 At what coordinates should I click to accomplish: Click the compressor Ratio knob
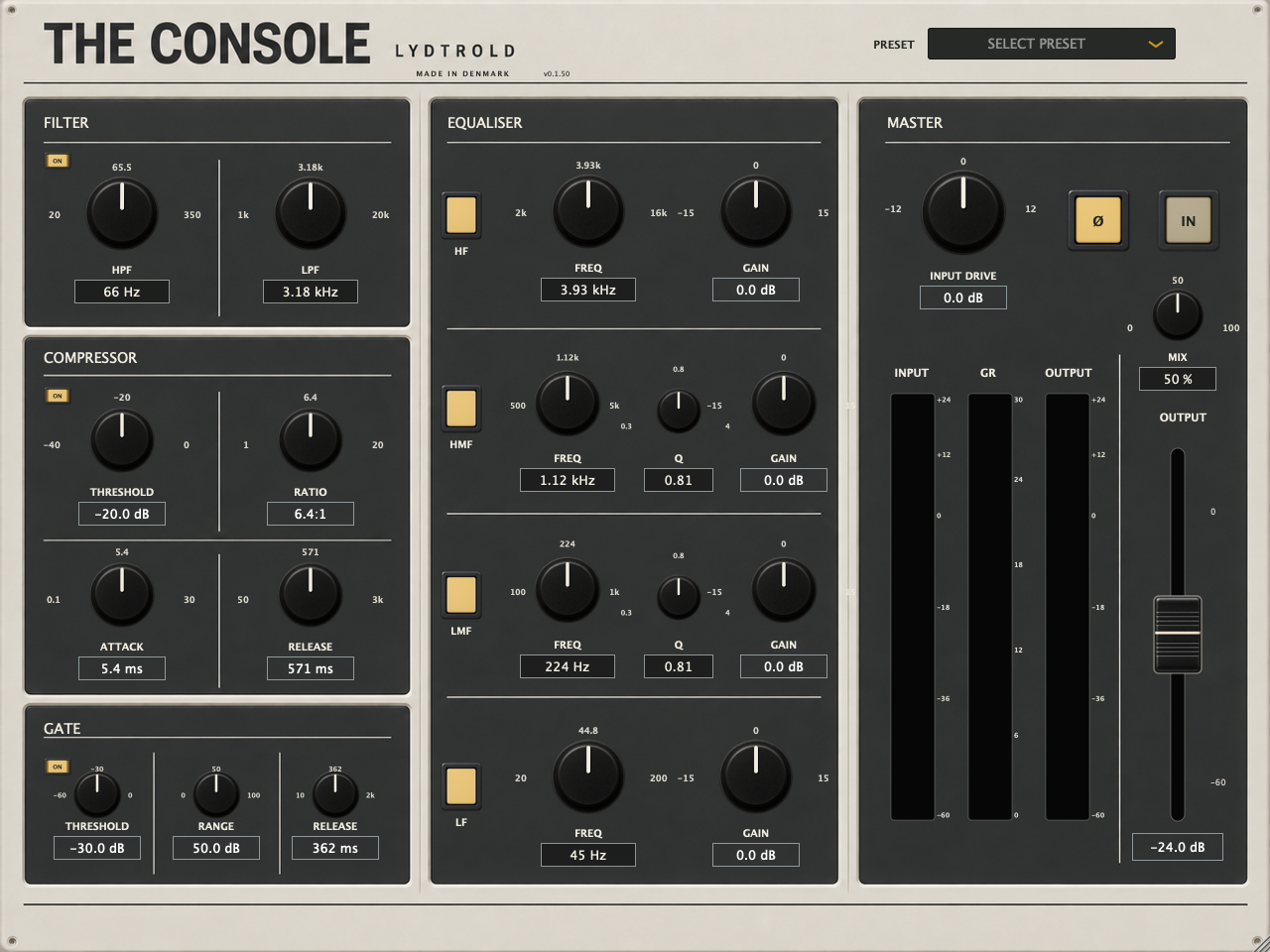[311, 441]
